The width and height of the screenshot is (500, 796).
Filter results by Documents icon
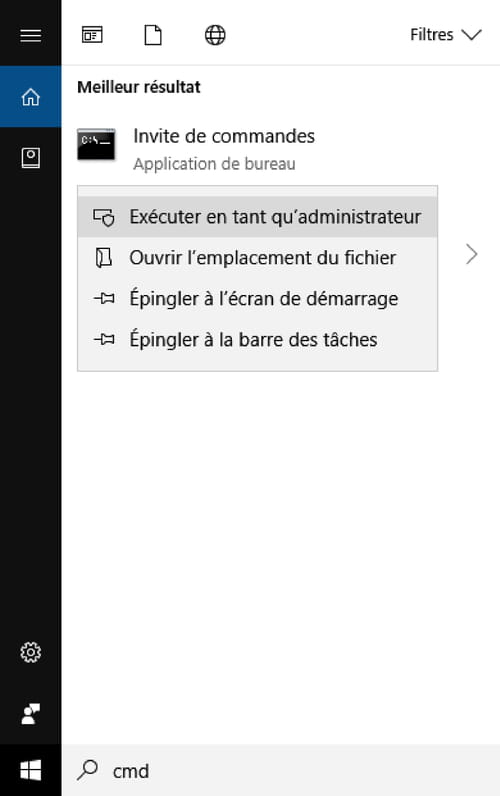(153, 35)
